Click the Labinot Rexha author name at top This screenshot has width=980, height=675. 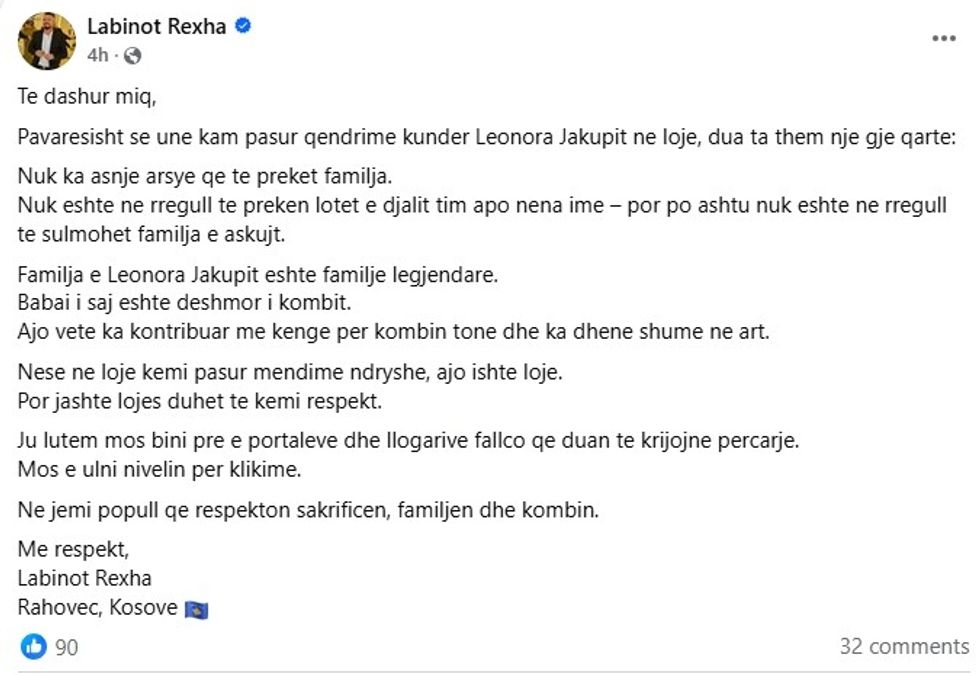(x=157, y=27)
